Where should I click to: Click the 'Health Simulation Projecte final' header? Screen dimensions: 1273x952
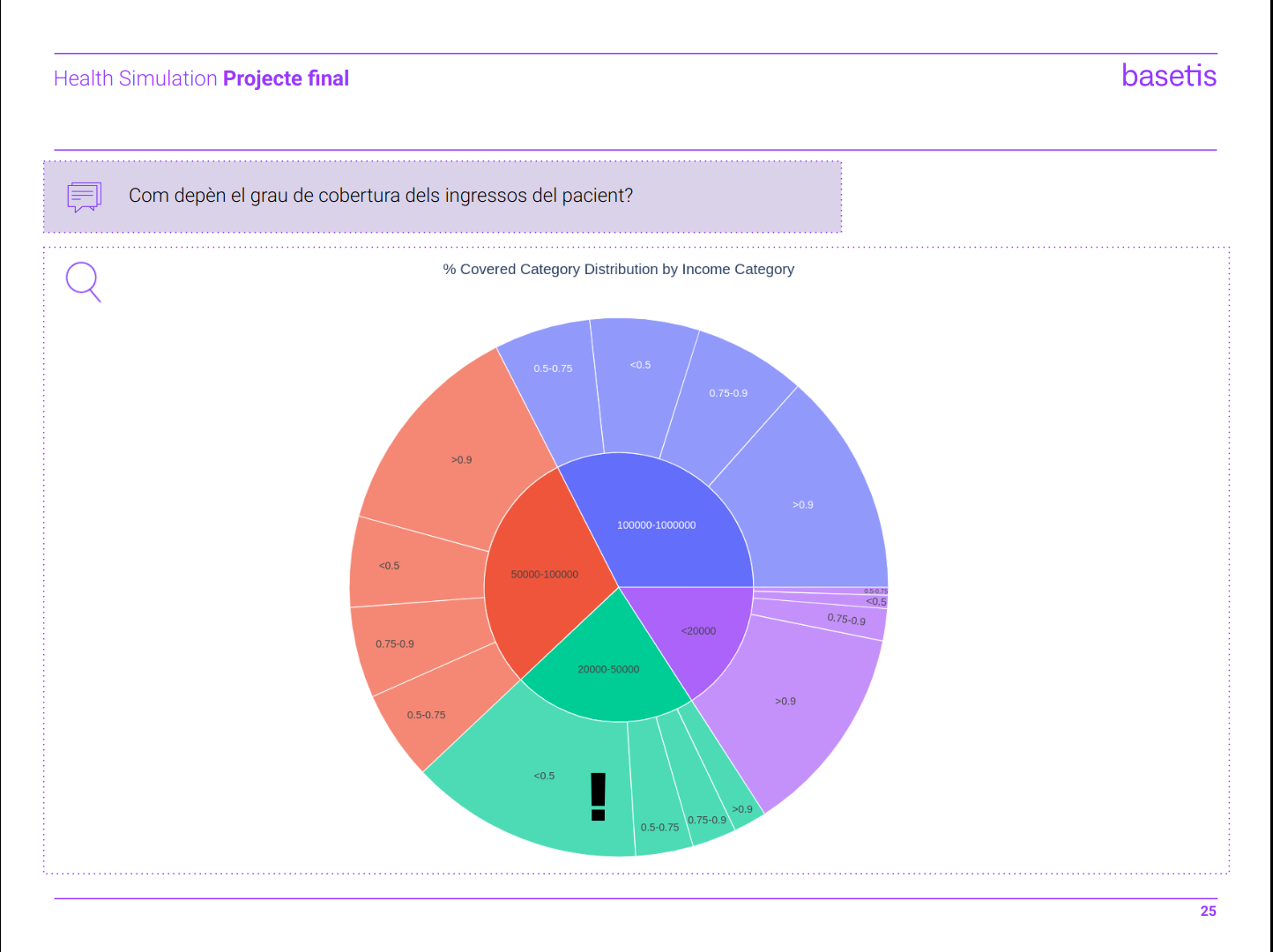coord(201,78)
